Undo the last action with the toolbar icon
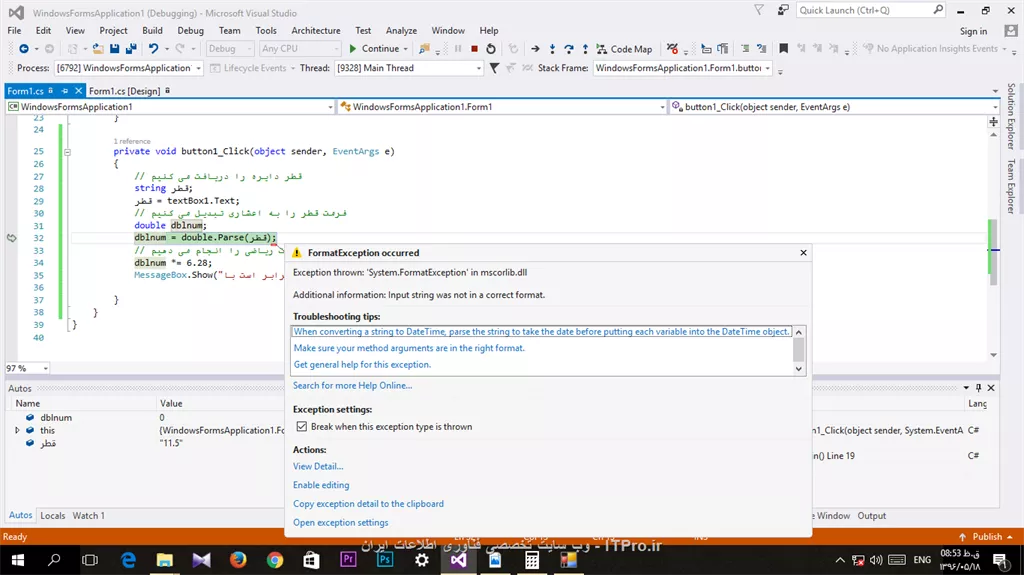This screenshot has height=575, width=1024. [153, 49]
